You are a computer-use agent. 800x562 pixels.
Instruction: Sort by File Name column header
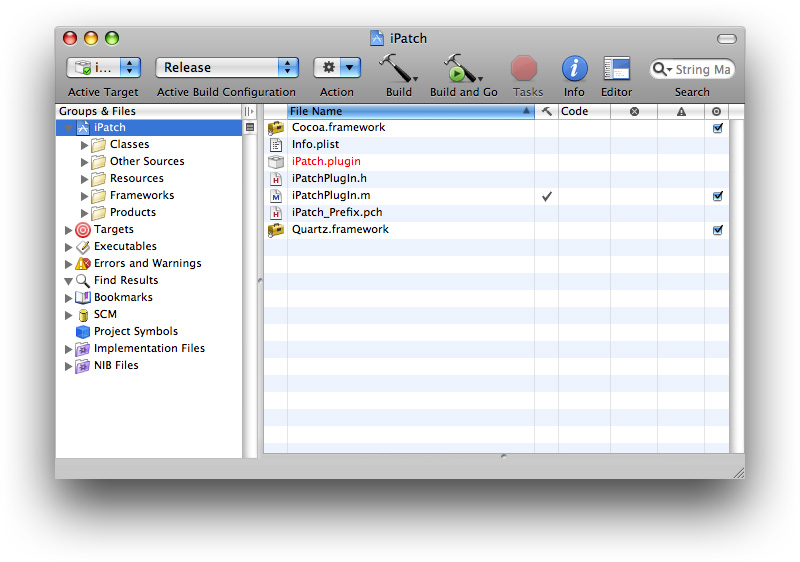405,111
